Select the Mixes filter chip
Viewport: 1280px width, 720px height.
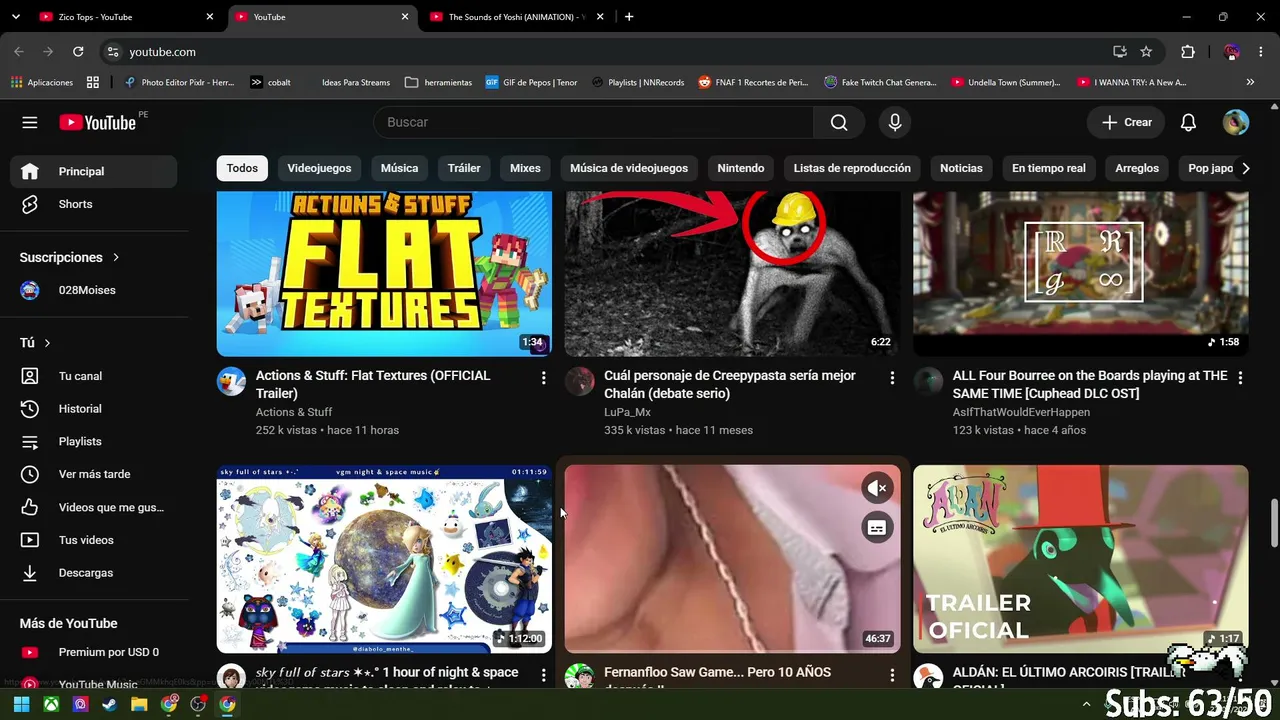point(525,168)
